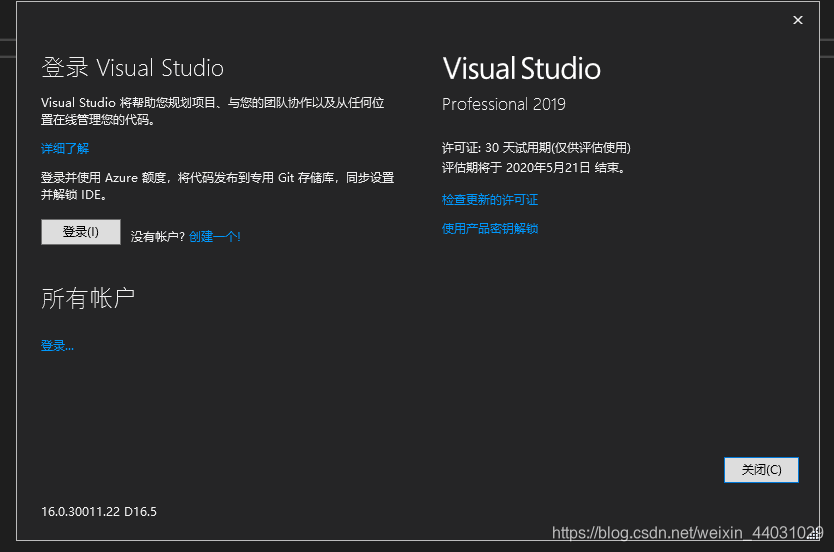The width and height of the screenshot is (834, 552).
Task: Click the 关闭(C) button
Action: coord(761,470)
